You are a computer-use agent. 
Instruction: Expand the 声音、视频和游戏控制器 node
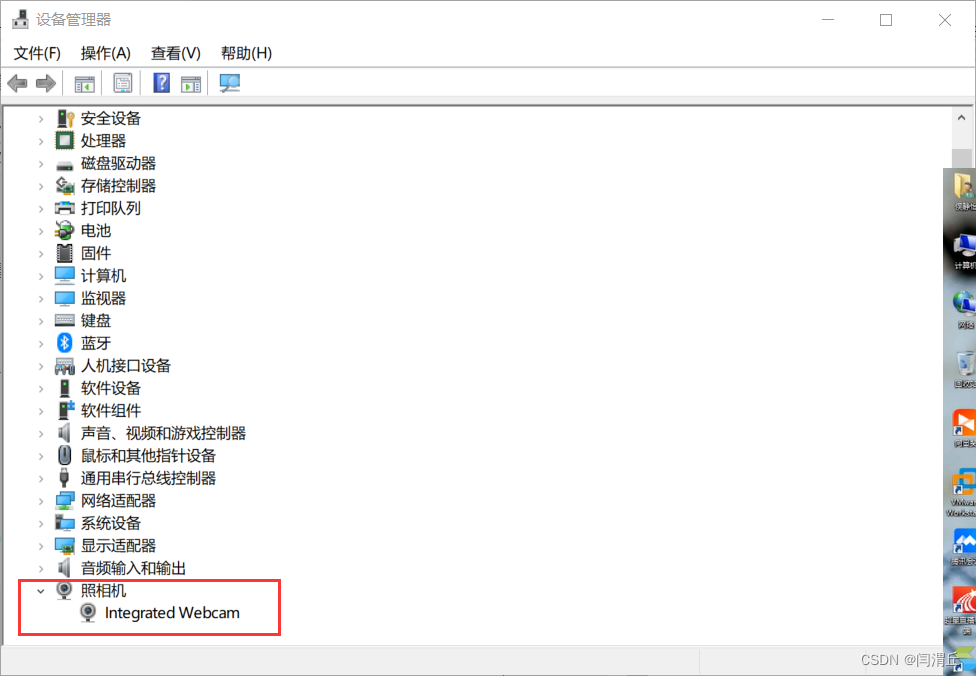point(41,433)
